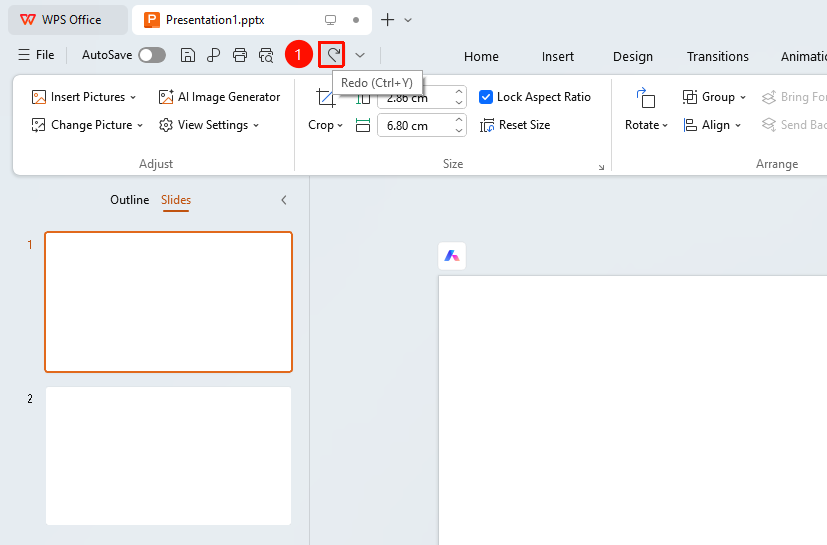Click the width field showing 6.80 cm
Image resolution: width=827 pixels, height=545 pixels.
415,126
